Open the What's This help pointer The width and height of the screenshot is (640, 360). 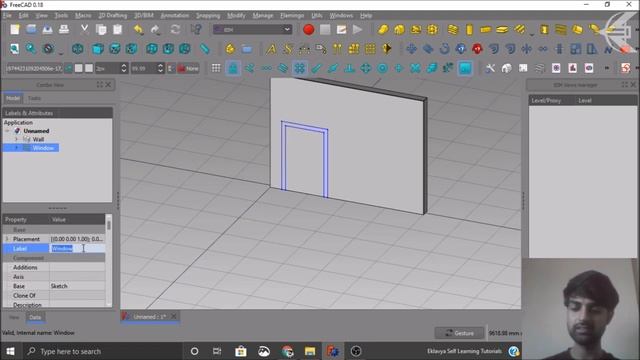(x=196, y=29)
